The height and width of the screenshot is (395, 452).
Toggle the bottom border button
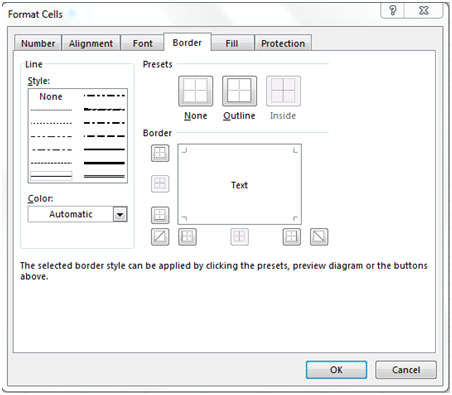[x=160, y=215]
